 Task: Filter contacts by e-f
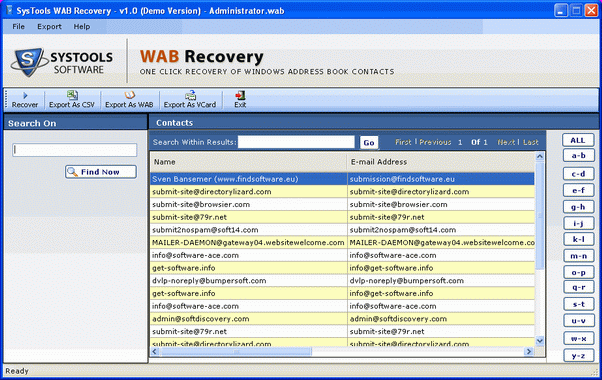point(579,190)
